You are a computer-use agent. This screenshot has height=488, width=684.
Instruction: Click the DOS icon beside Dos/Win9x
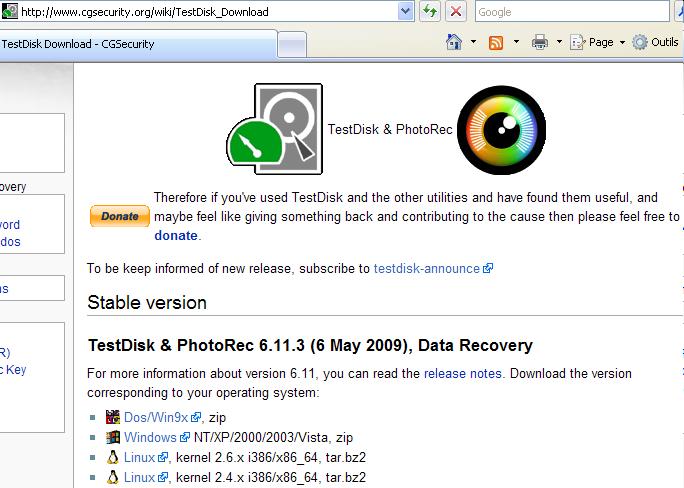pyautogui.click(x=113, y=417)
